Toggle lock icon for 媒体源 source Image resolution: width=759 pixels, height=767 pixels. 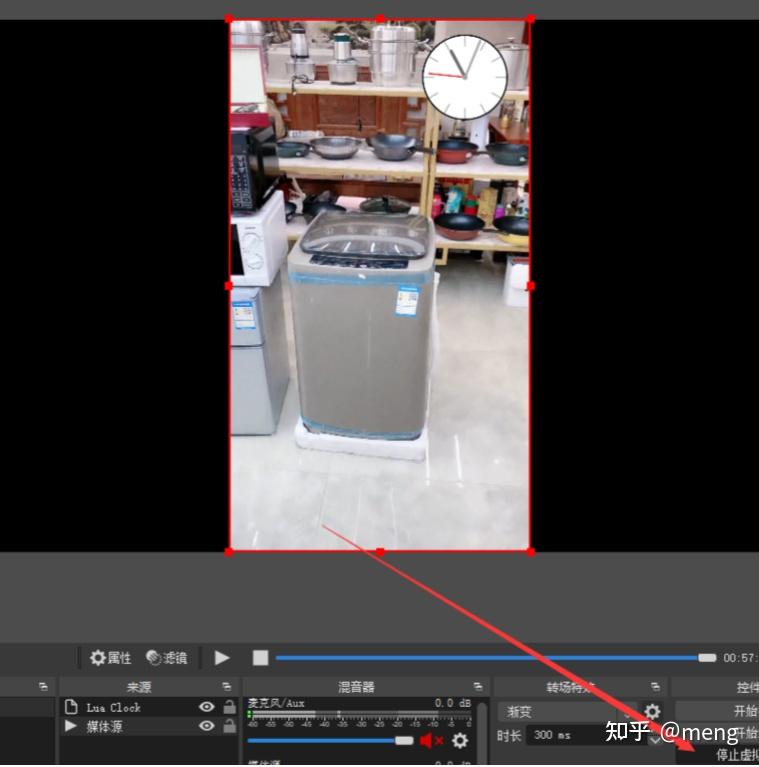point(229,726)
